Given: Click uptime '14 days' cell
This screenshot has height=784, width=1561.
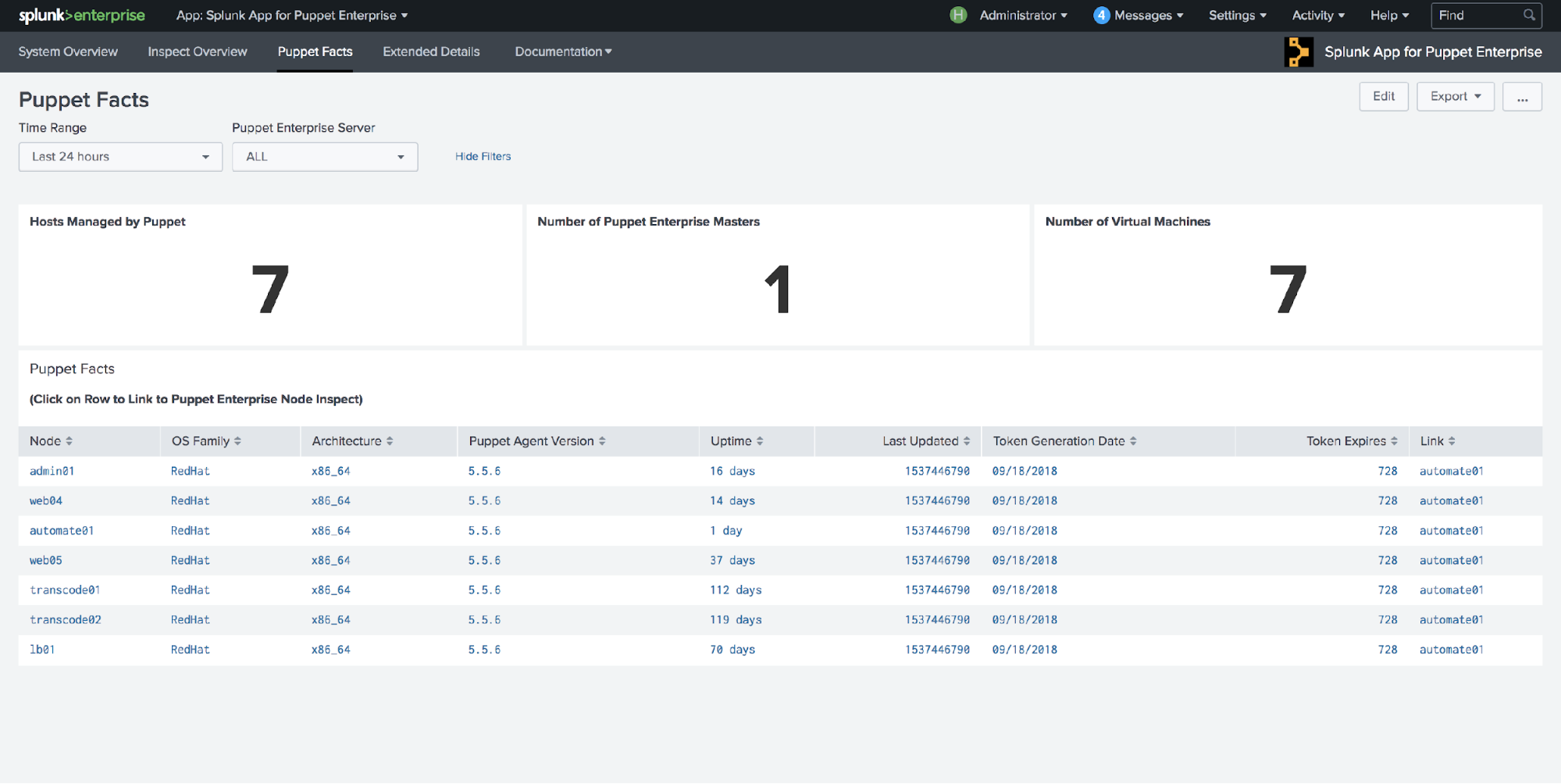Looking at the screenshot, I should (x=732, y=501).
